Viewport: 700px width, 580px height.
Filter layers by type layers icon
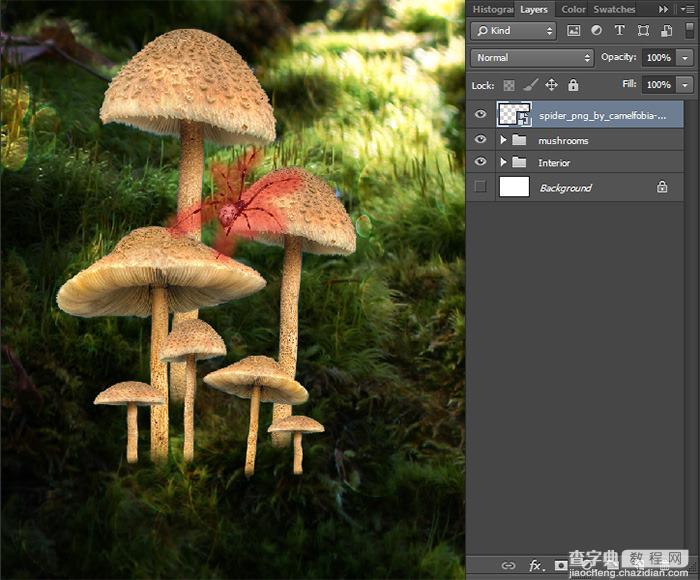click(x=619, y=30)
